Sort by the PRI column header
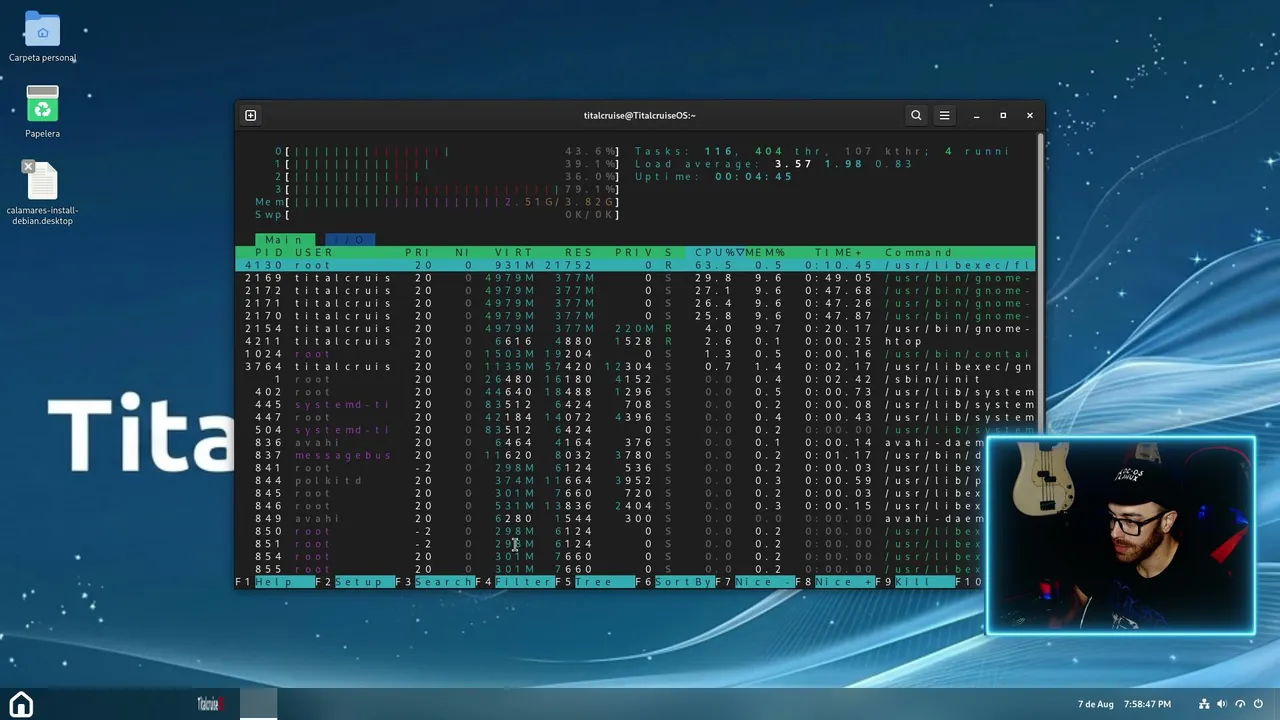This screenshot has height=720, width=1280. [x=419, y=253]
